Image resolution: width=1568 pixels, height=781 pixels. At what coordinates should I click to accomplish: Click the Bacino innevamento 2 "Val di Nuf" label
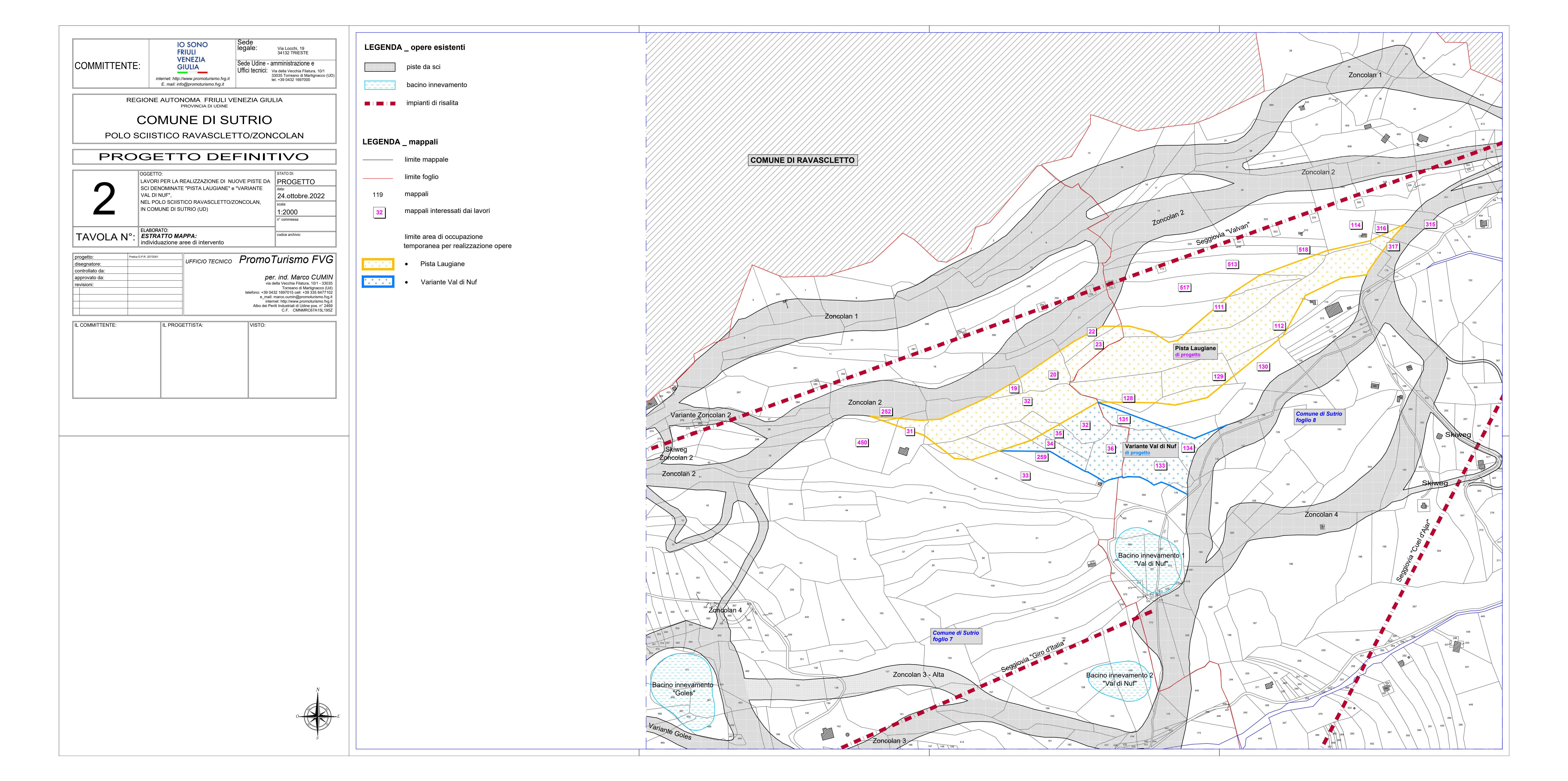coord(1119,679)
